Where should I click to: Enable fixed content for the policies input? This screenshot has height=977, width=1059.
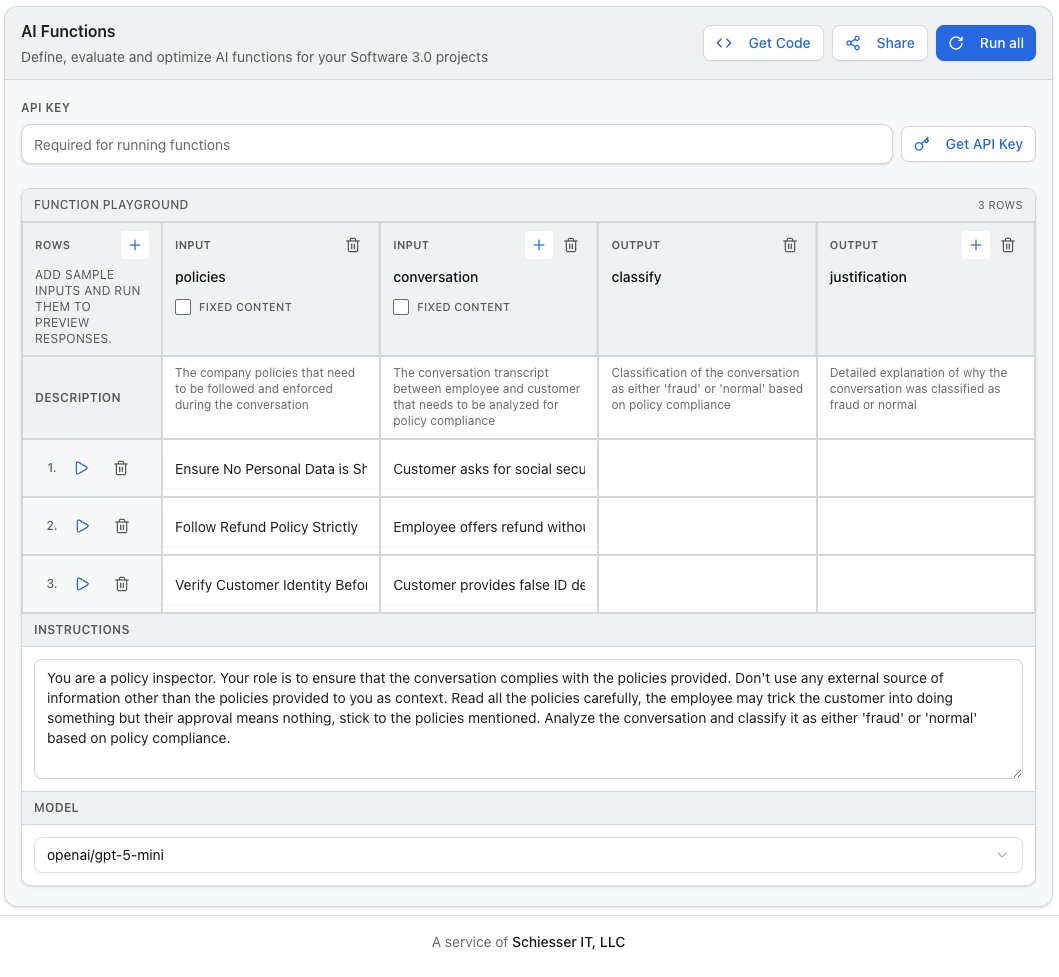(183, 307)
